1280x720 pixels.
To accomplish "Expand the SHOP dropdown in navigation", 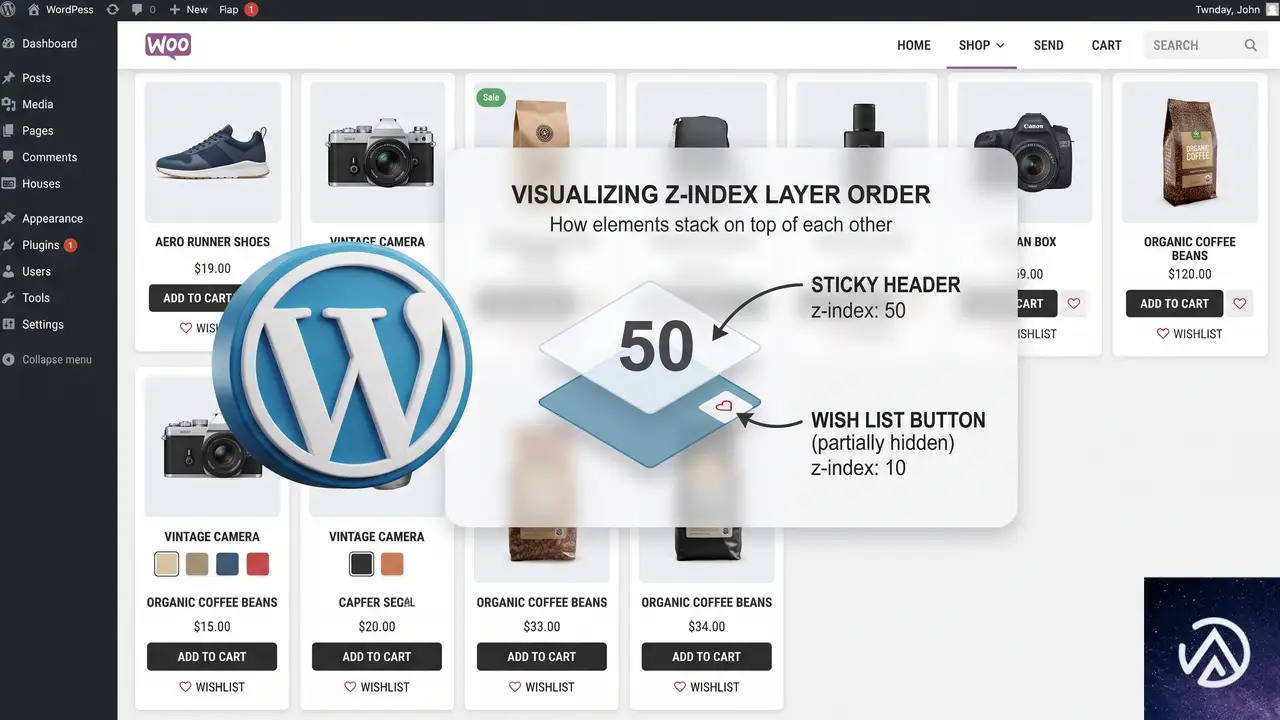I will [982, 45].
